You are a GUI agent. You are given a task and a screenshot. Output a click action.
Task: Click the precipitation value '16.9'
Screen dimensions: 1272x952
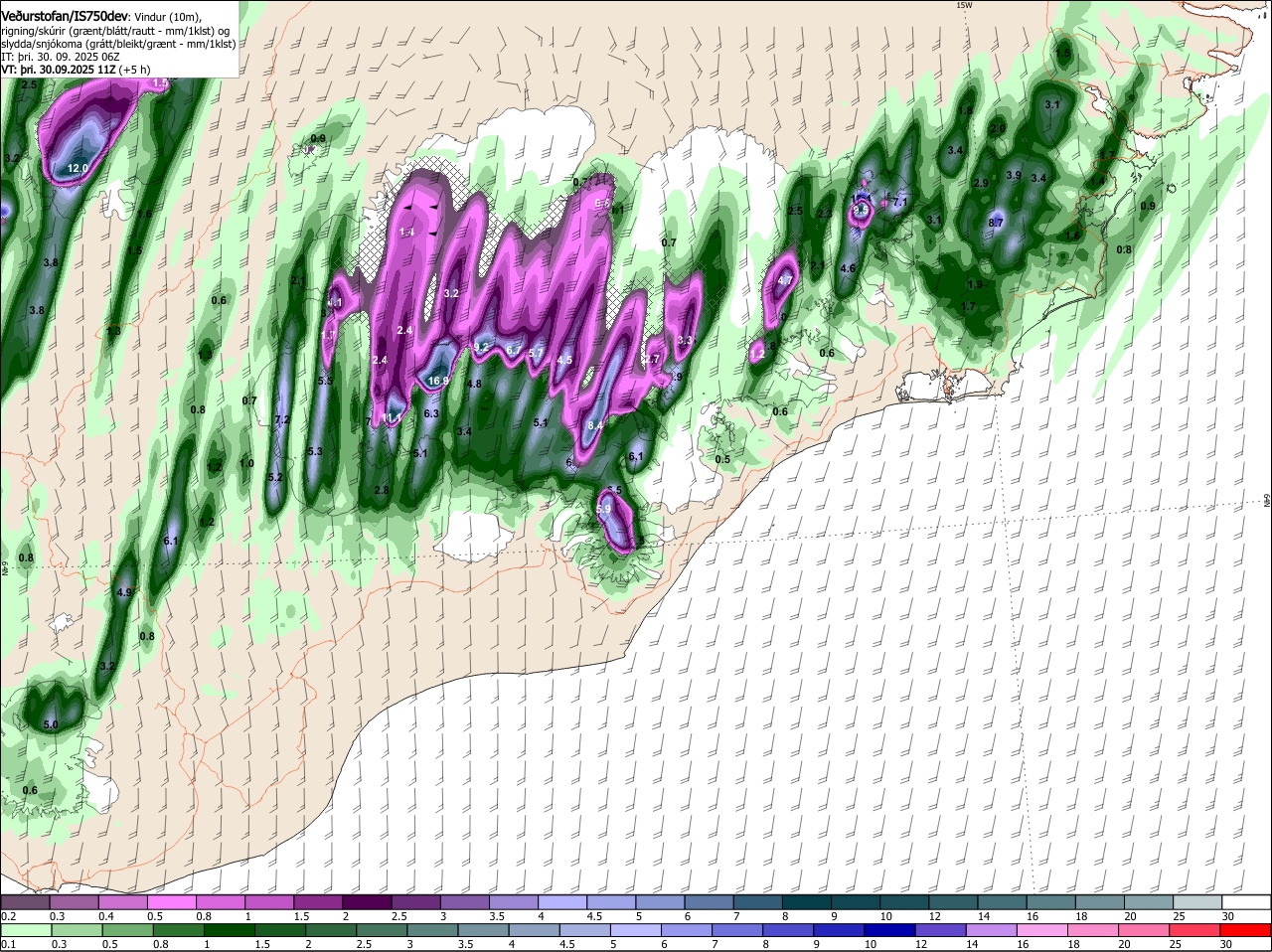pyautogui.click(x=438, y=381)
